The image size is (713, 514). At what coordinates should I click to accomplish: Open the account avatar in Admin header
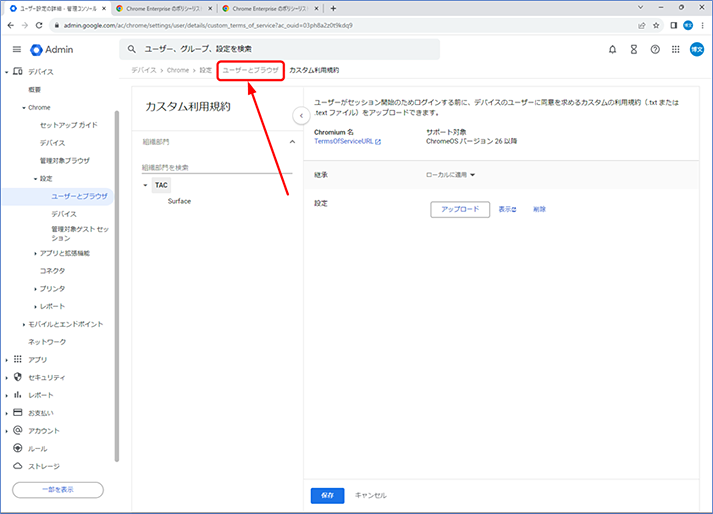pyautogui.click(x=697, y=49)
